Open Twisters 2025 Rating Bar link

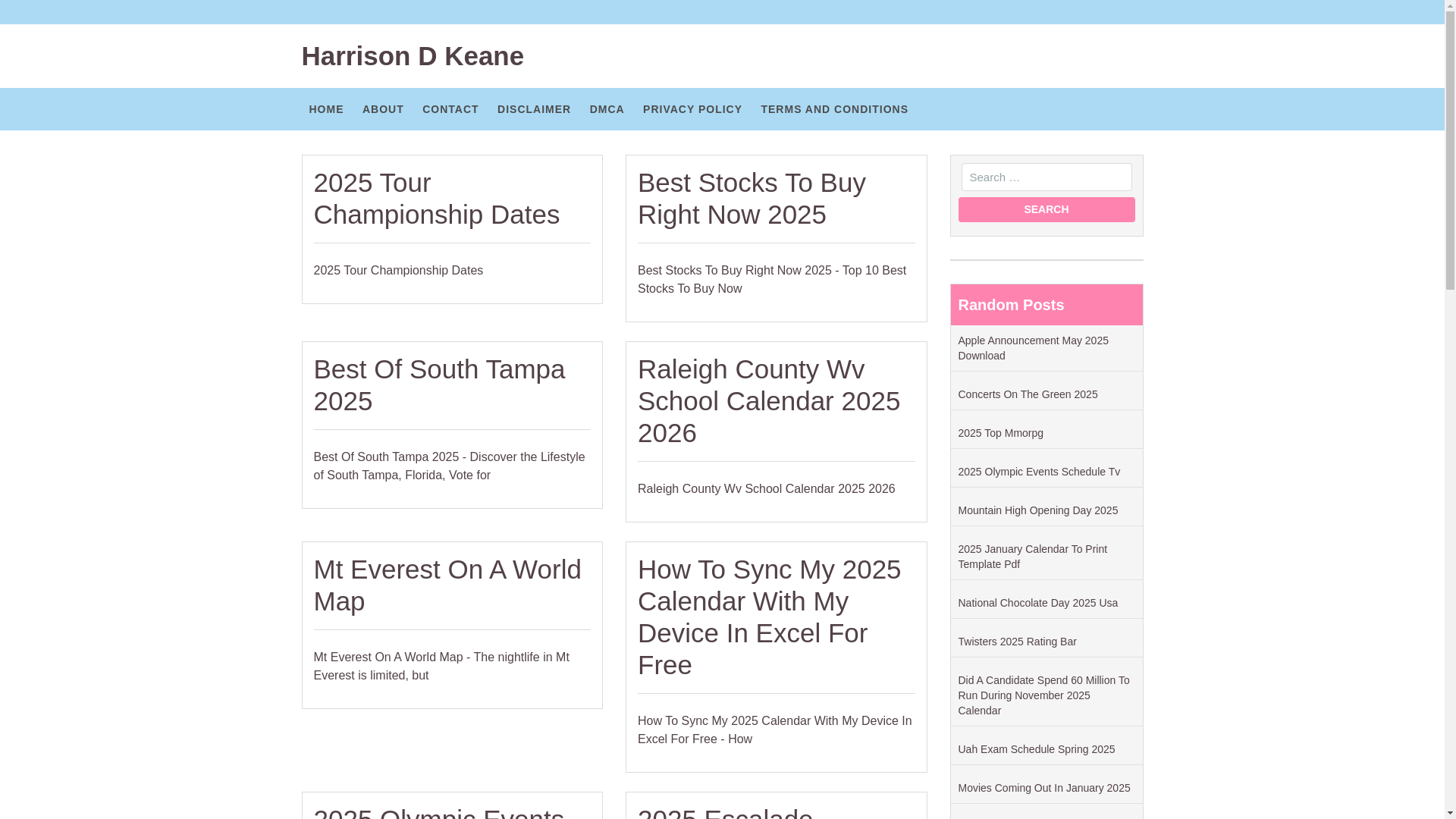point(1017,642)
